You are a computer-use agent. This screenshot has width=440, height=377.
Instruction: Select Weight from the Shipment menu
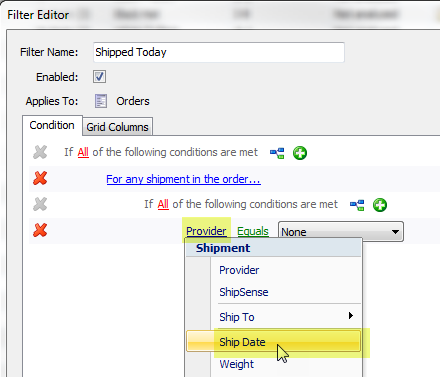tap(236, 364)
